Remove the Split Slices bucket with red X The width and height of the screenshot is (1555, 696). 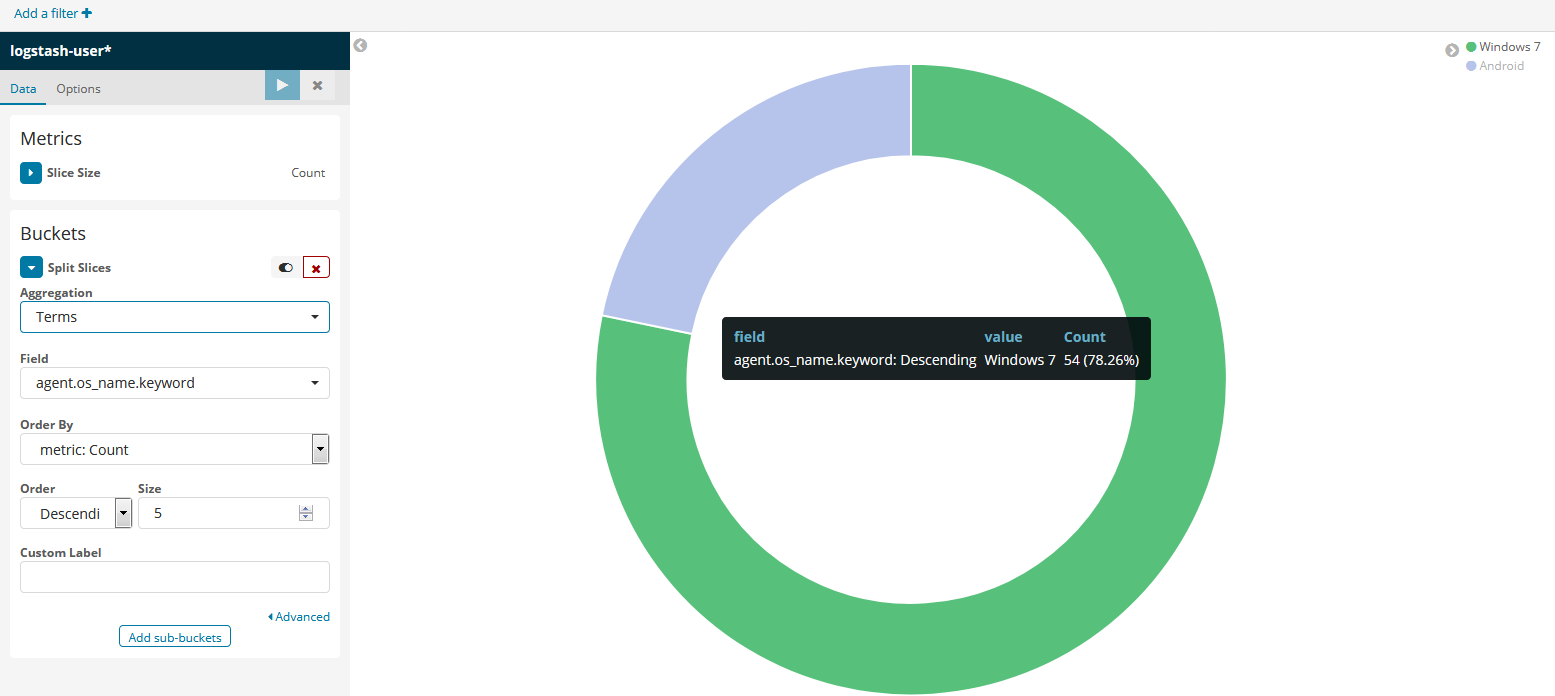tap(316, 268)
